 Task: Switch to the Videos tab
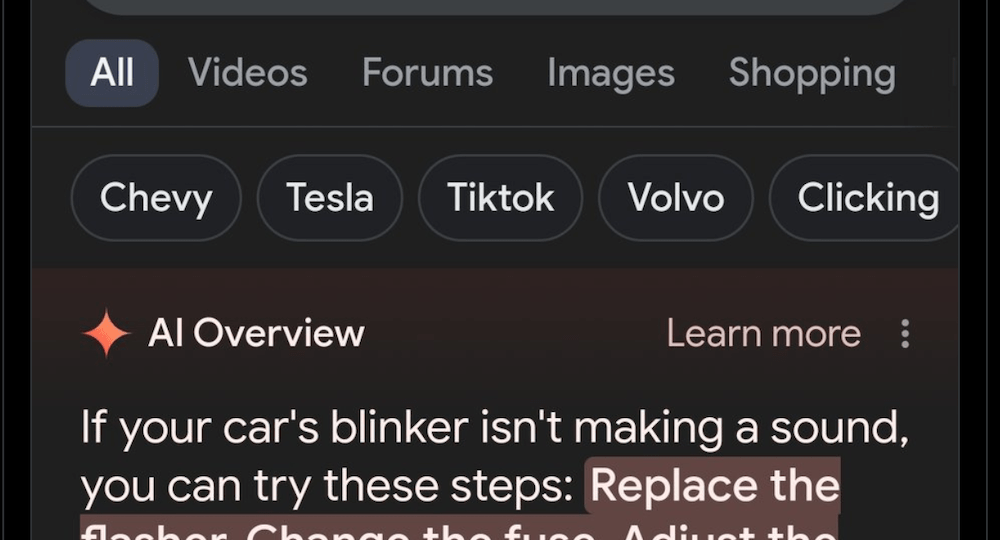pyautogui.click(x=247, y=73)
